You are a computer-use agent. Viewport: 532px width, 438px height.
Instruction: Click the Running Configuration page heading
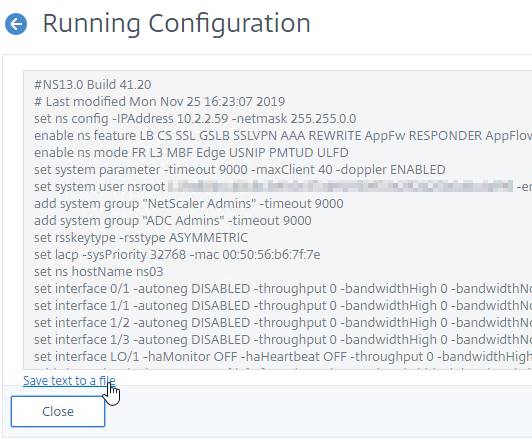[176, 23]
